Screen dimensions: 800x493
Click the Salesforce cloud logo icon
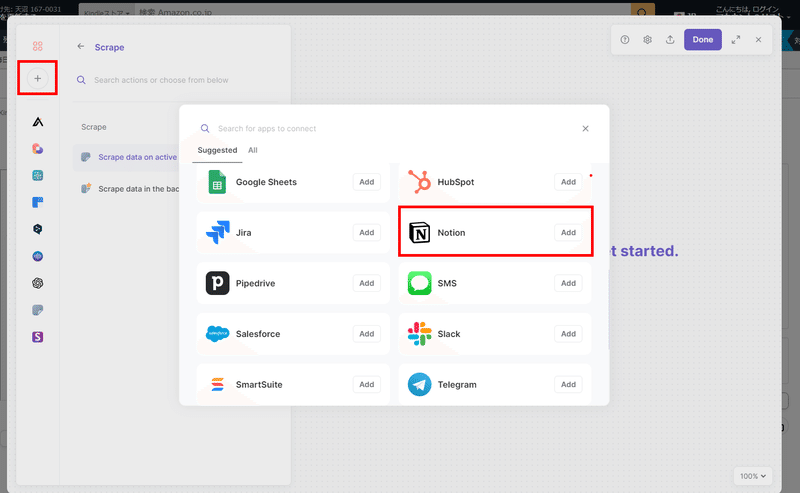pyautogui.click(x=217, y=334)
